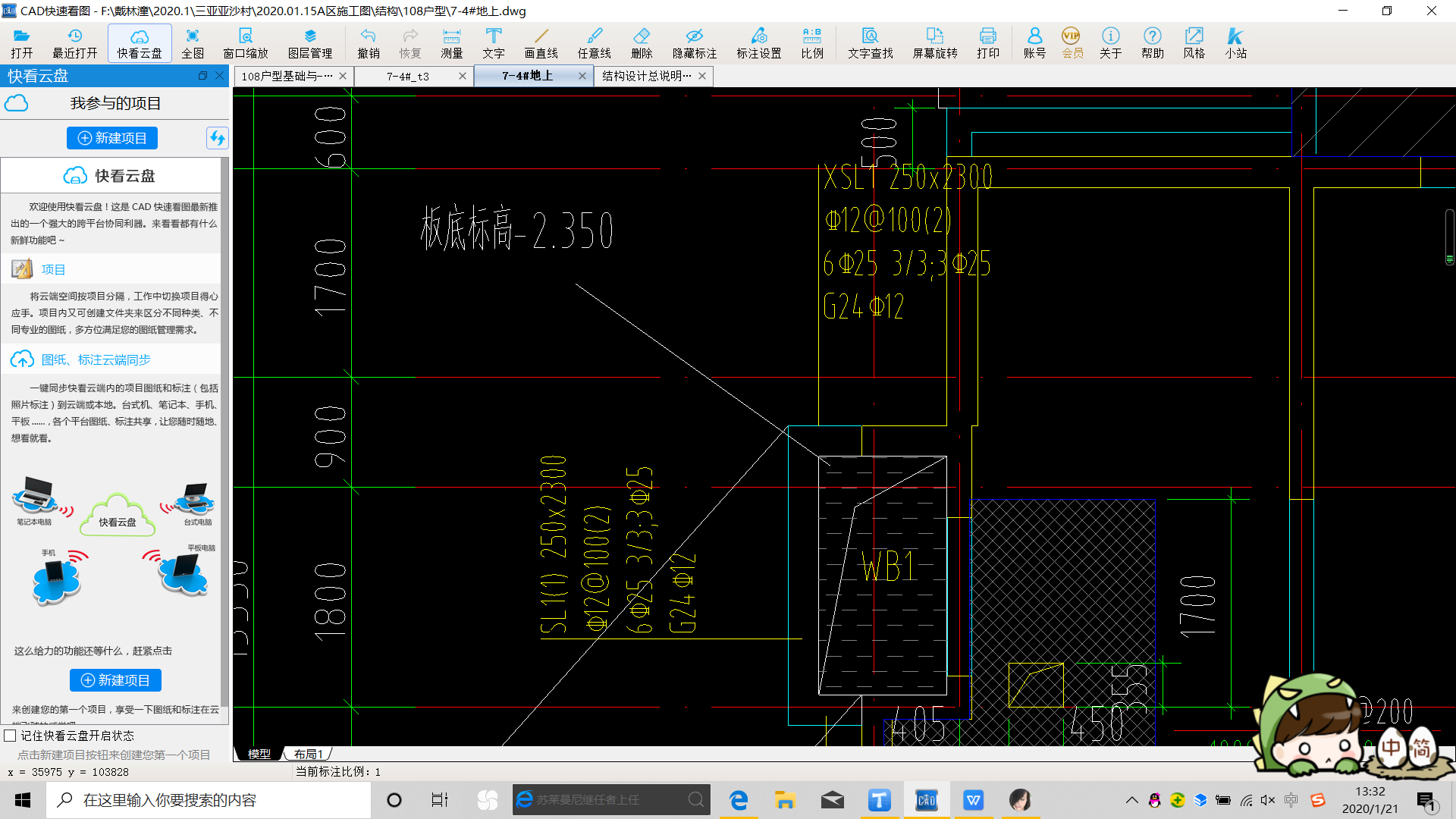Close the 结构设计总说明 tab
Viewport: 1456px width, 819px height.
702,76
